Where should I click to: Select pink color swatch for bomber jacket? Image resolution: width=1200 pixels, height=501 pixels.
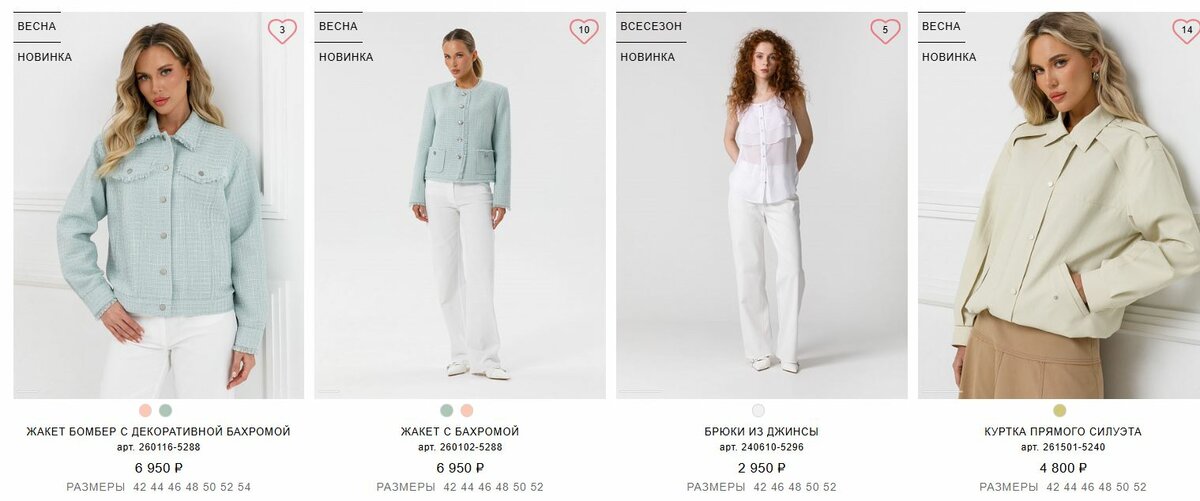[x=146, y=410]
